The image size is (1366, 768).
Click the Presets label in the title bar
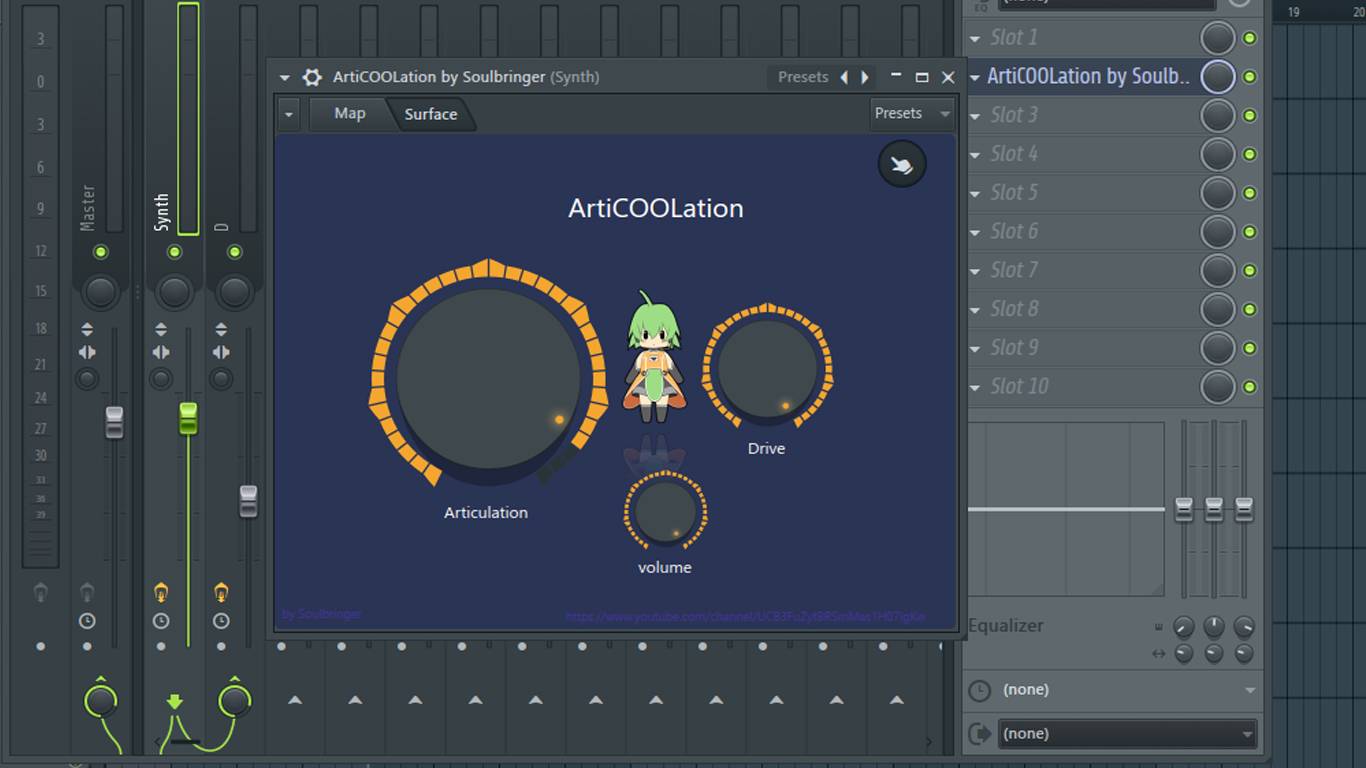point(803,77)
